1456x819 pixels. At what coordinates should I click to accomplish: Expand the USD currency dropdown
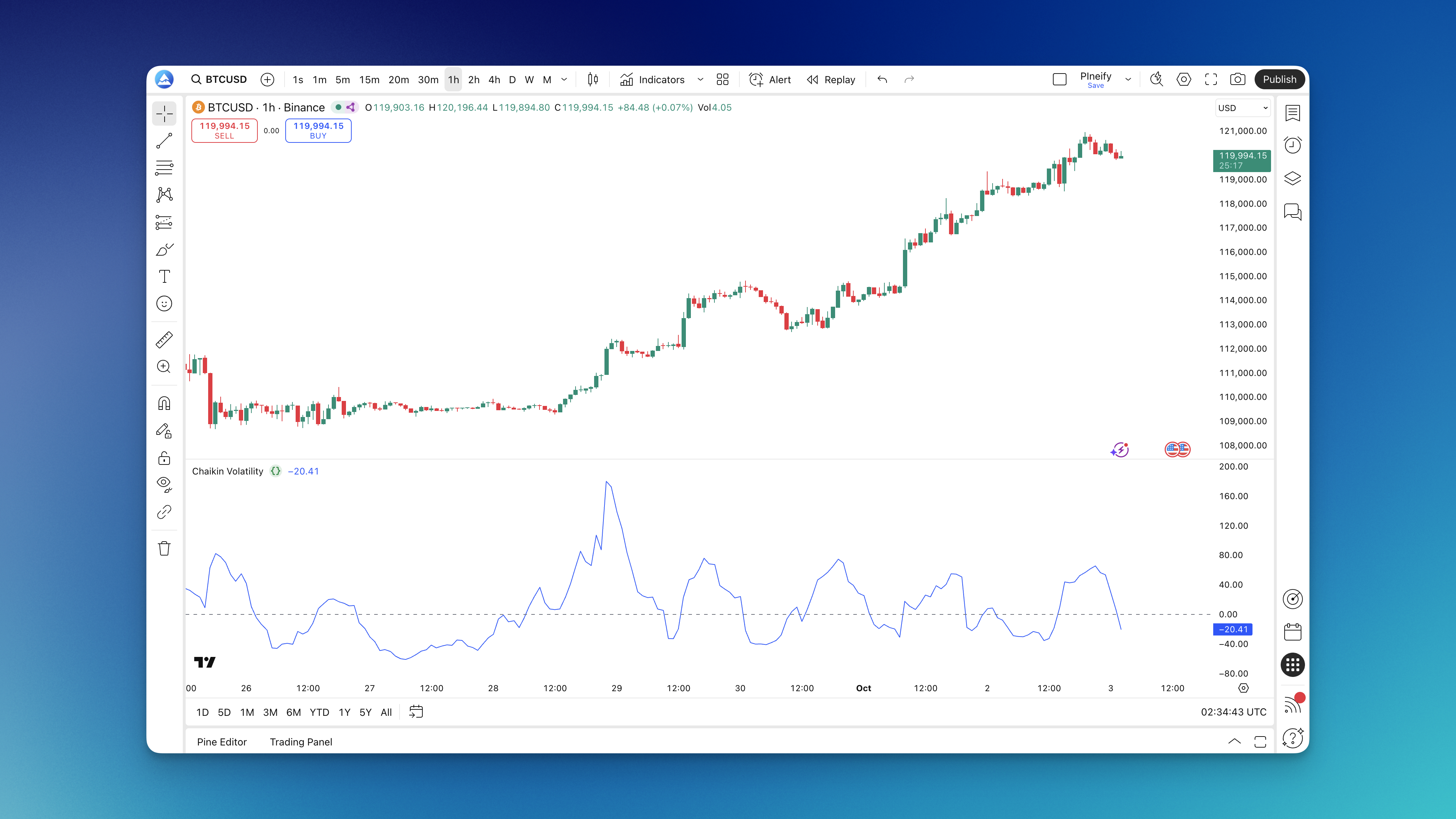[x=1242, y=108]
